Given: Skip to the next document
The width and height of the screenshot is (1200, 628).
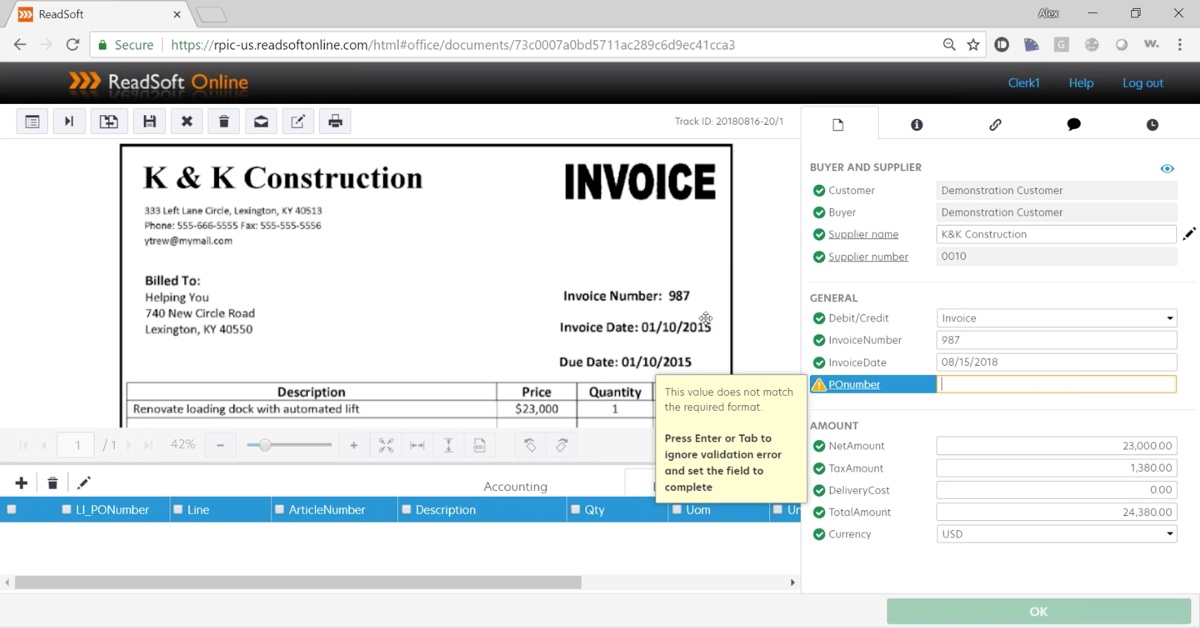Looking at the screenshot, I should point(70,120).
